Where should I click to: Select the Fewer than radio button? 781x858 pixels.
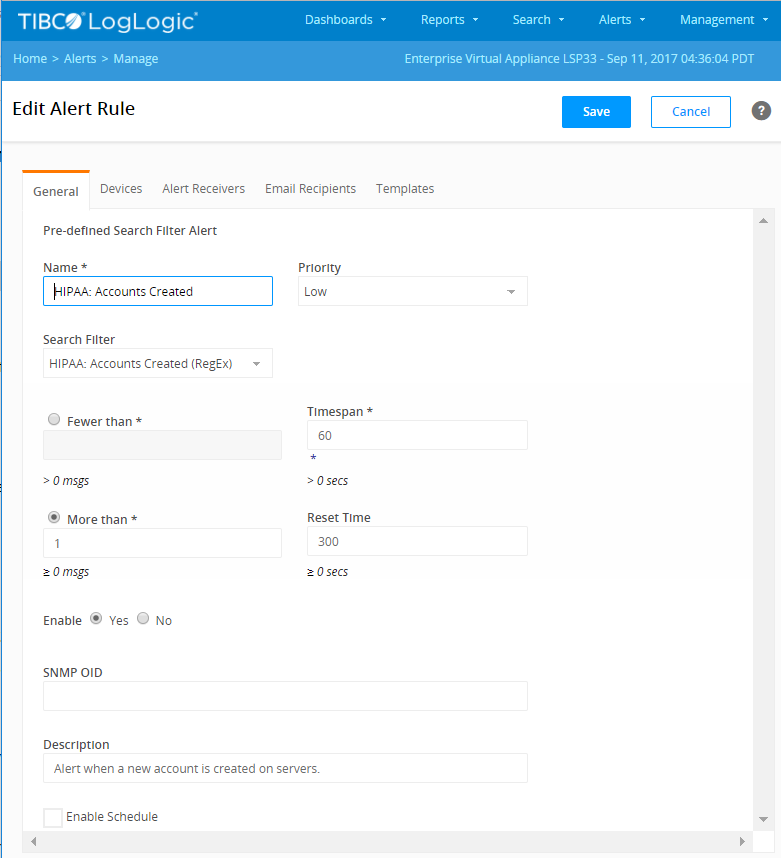(x=54, y=420)
